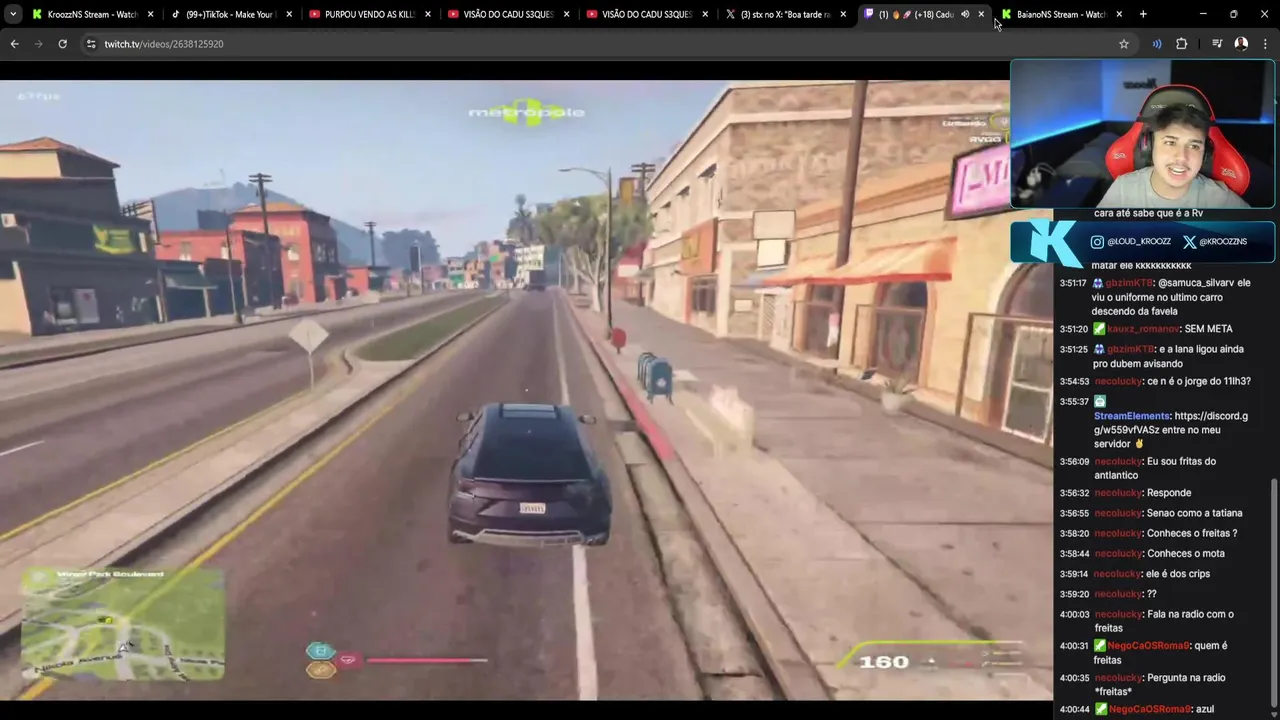Click chat message 'SEM META'
1280x720 pixels.
[x=1208, y=329]
